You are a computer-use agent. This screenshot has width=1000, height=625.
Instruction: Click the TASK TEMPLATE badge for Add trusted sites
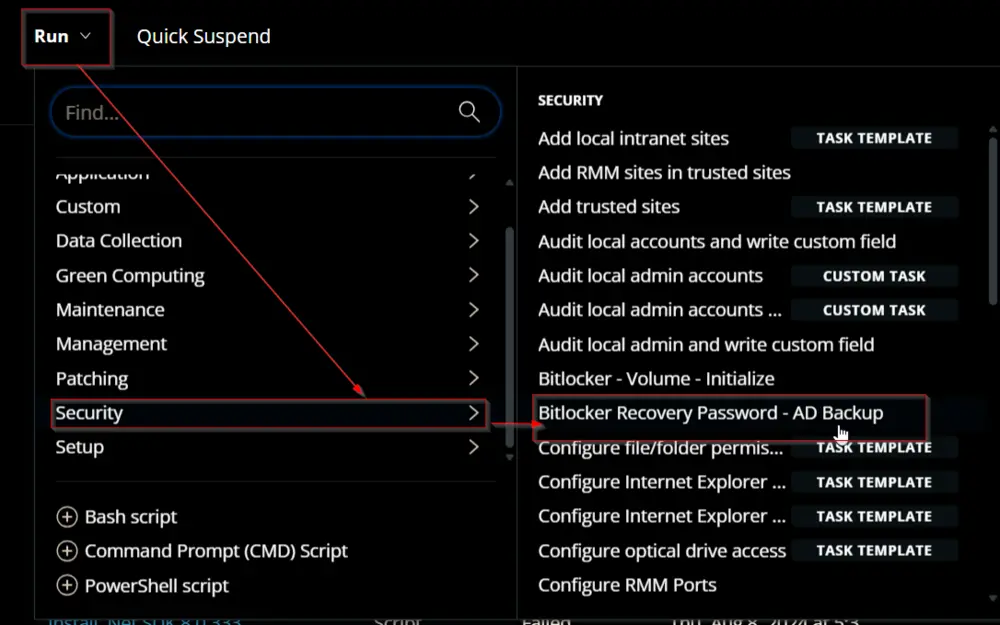point(874,207)
